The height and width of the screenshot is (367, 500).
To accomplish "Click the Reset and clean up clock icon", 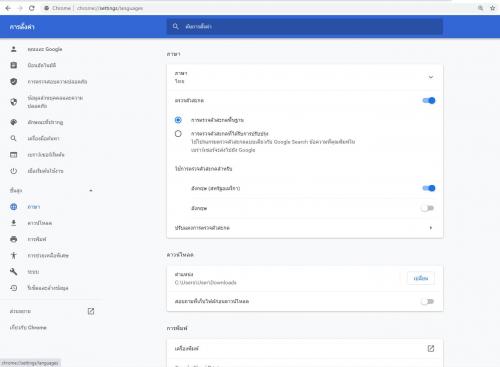I will click(14, 288).
